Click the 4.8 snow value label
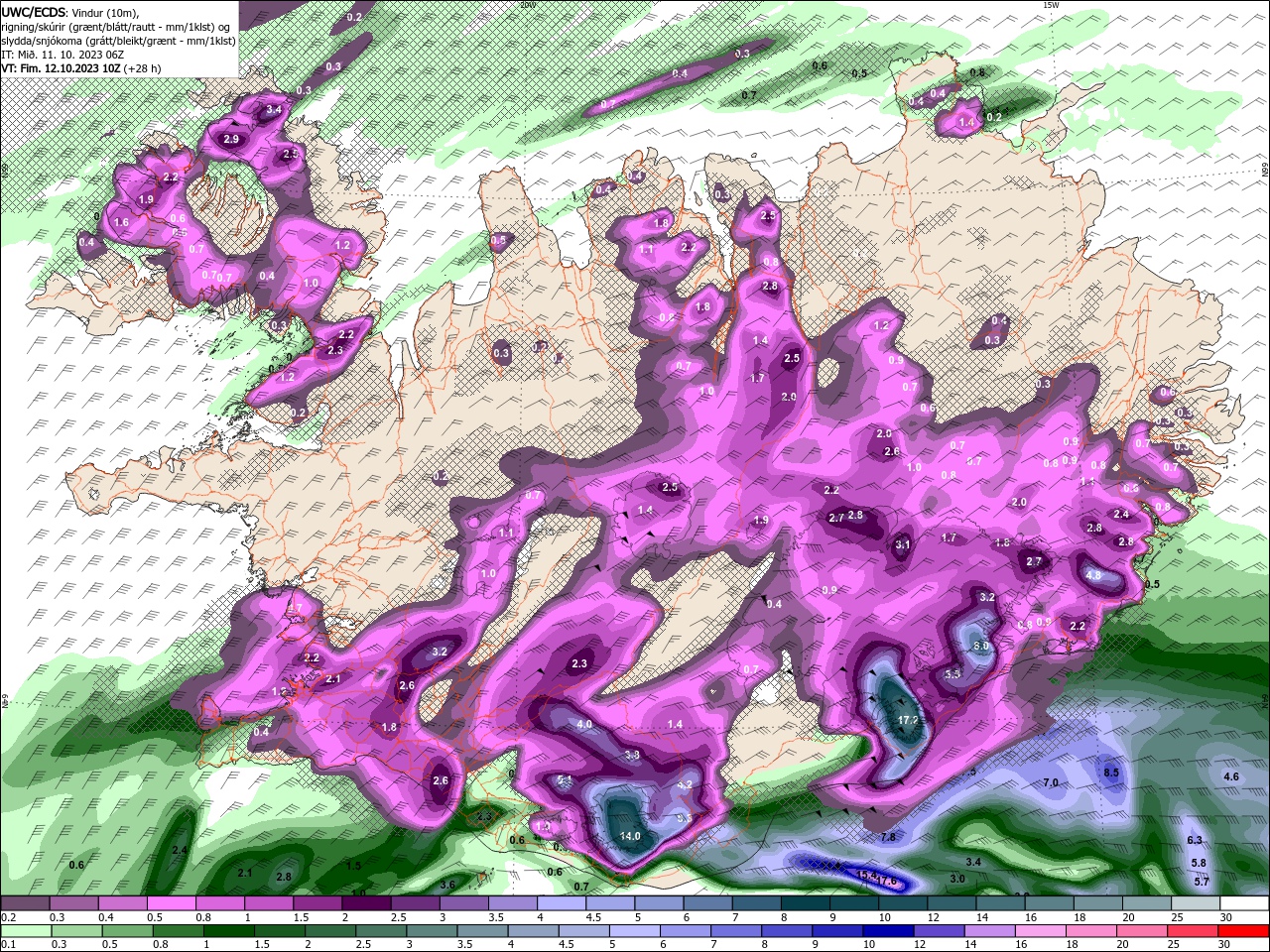Image resolution: width=1270 pixels, height=952 pixels. click(x=1093, y=575)
